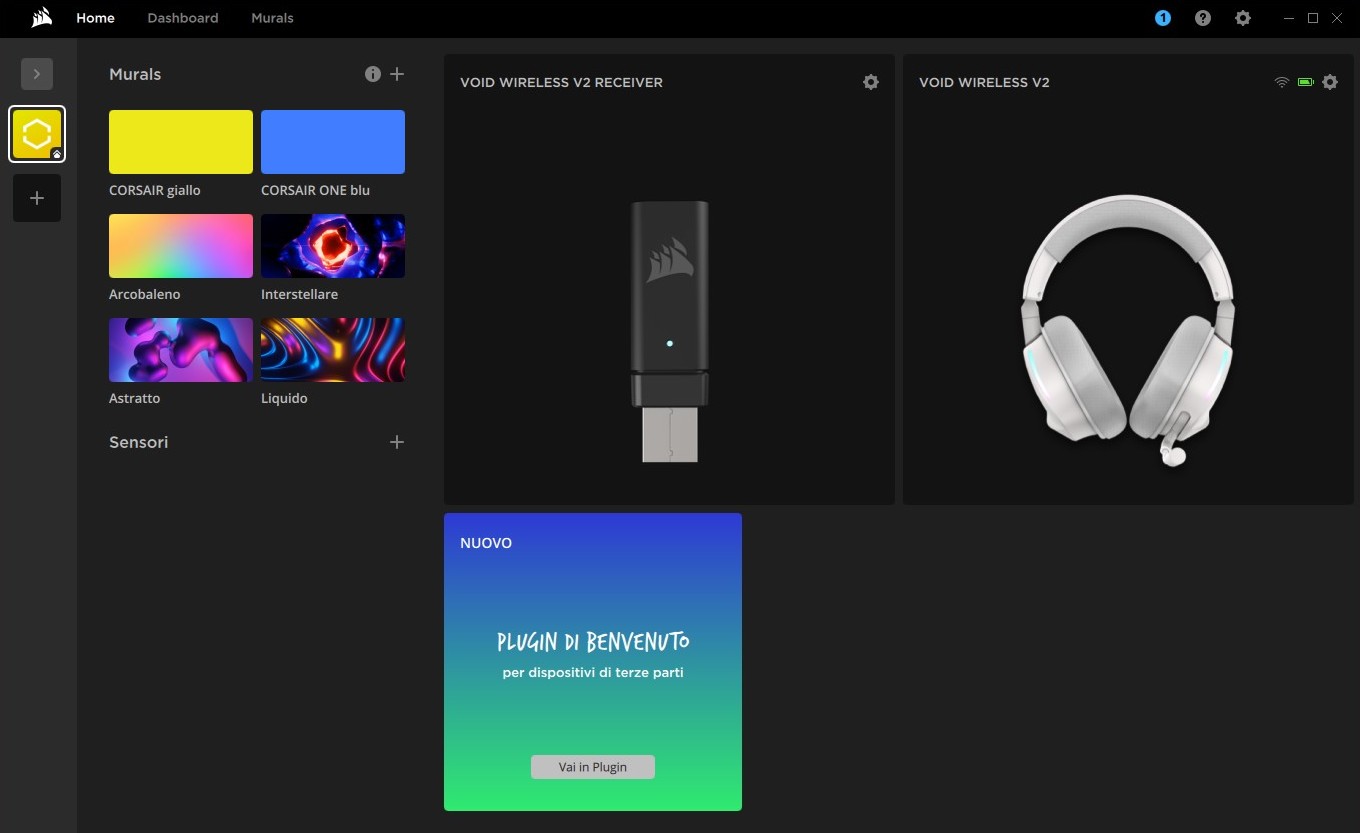1360x833 pixels.
Task: Click the Murals info icon
Action: [373, 74]
